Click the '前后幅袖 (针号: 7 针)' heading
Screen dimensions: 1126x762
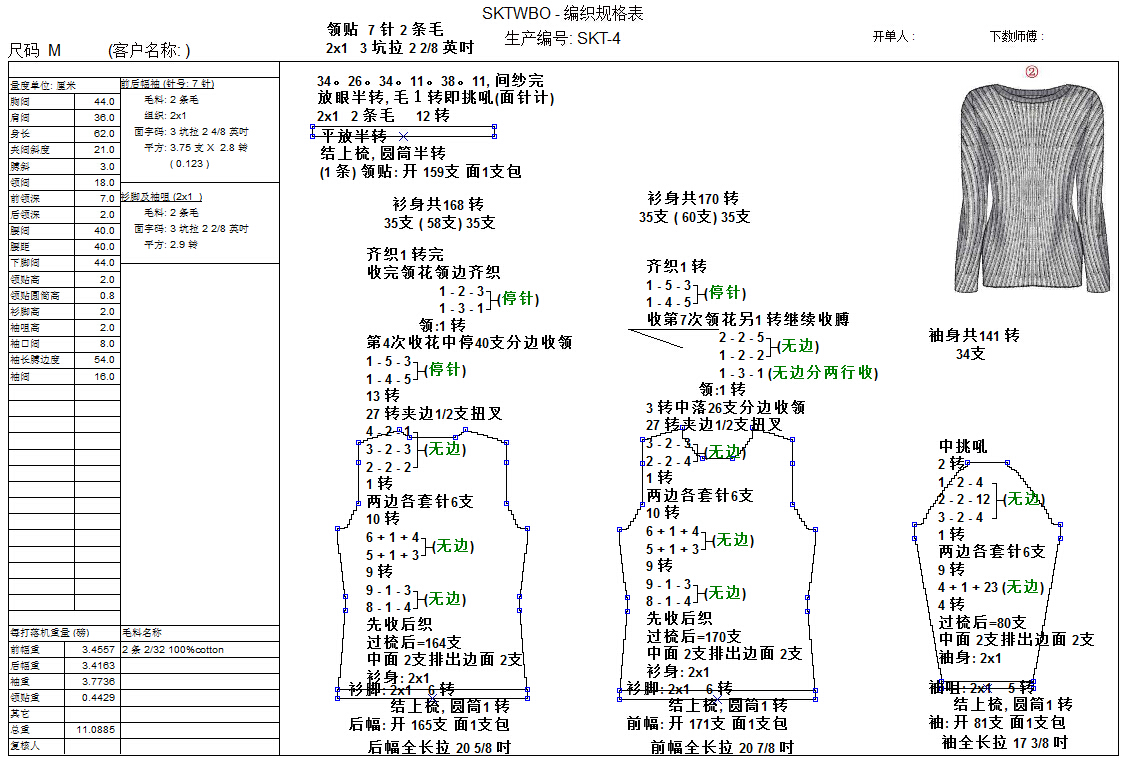[x=167, y=84]
